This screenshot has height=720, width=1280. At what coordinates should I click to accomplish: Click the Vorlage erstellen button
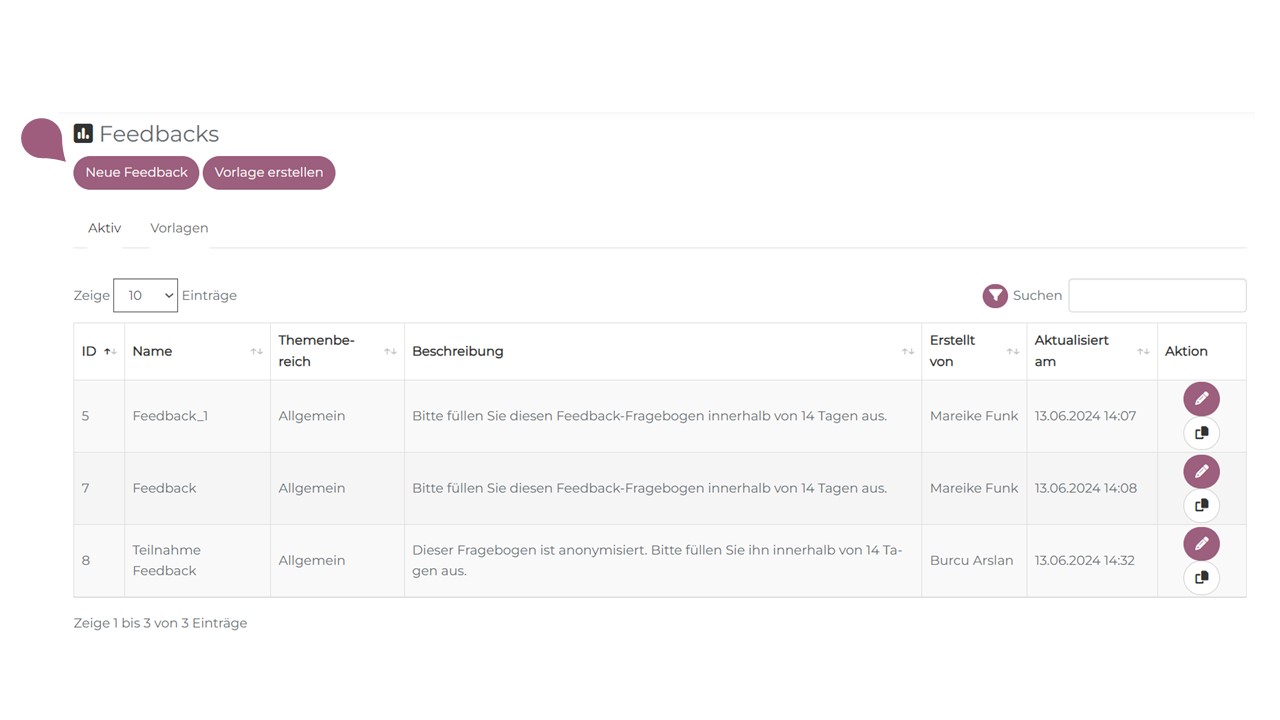[x=268, y=172]
